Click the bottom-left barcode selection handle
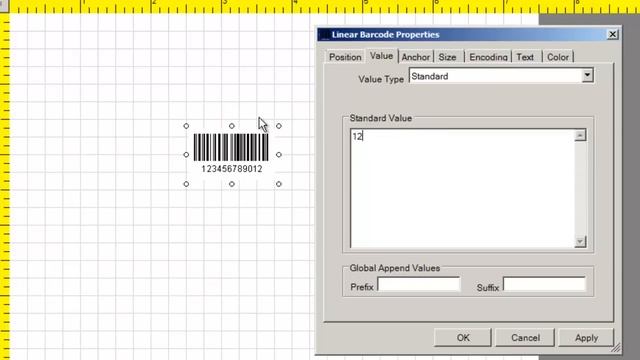The image size is (640, 360). [x=186, y=184]
